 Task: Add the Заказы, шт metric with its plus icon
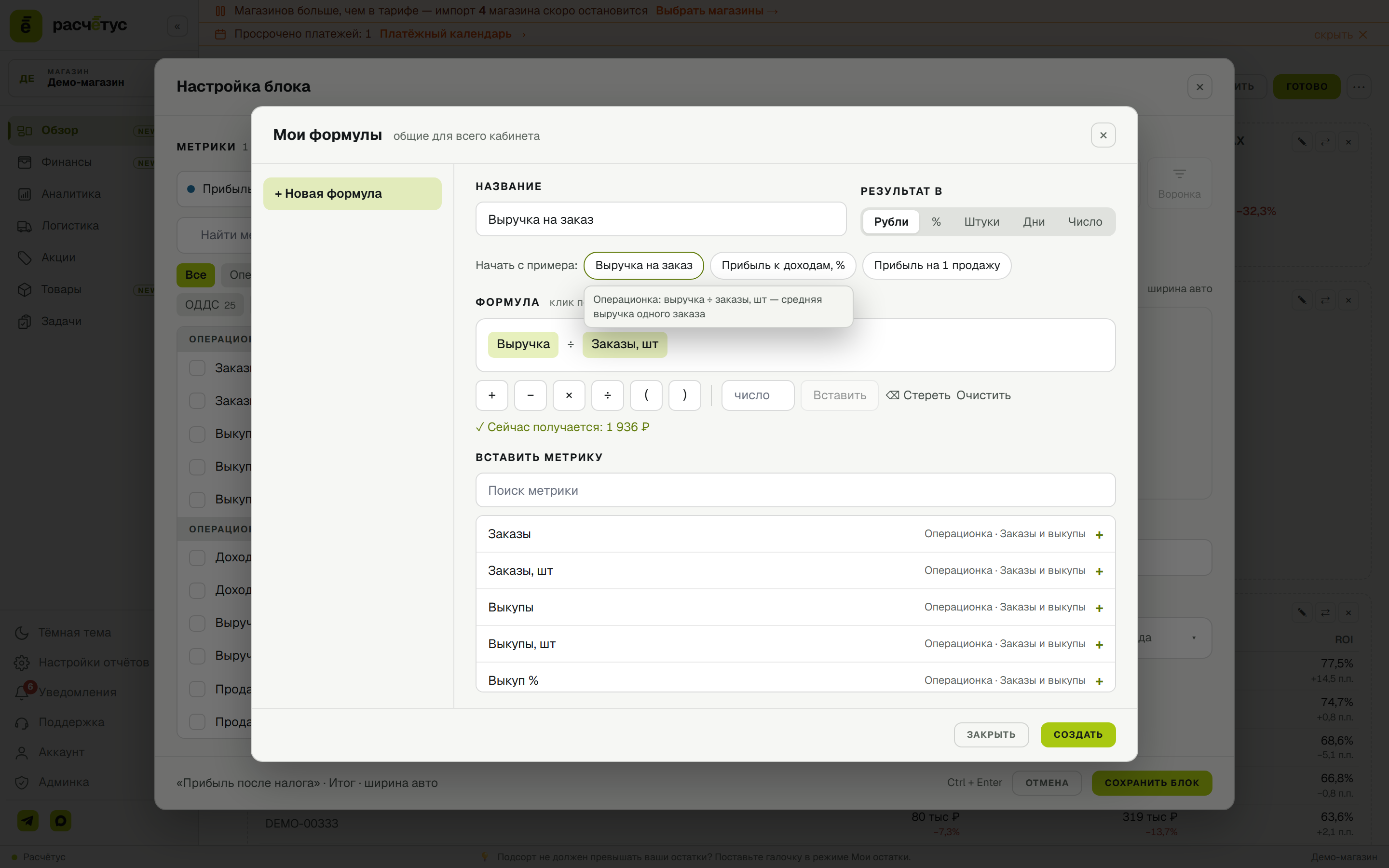pos(1099,571)
